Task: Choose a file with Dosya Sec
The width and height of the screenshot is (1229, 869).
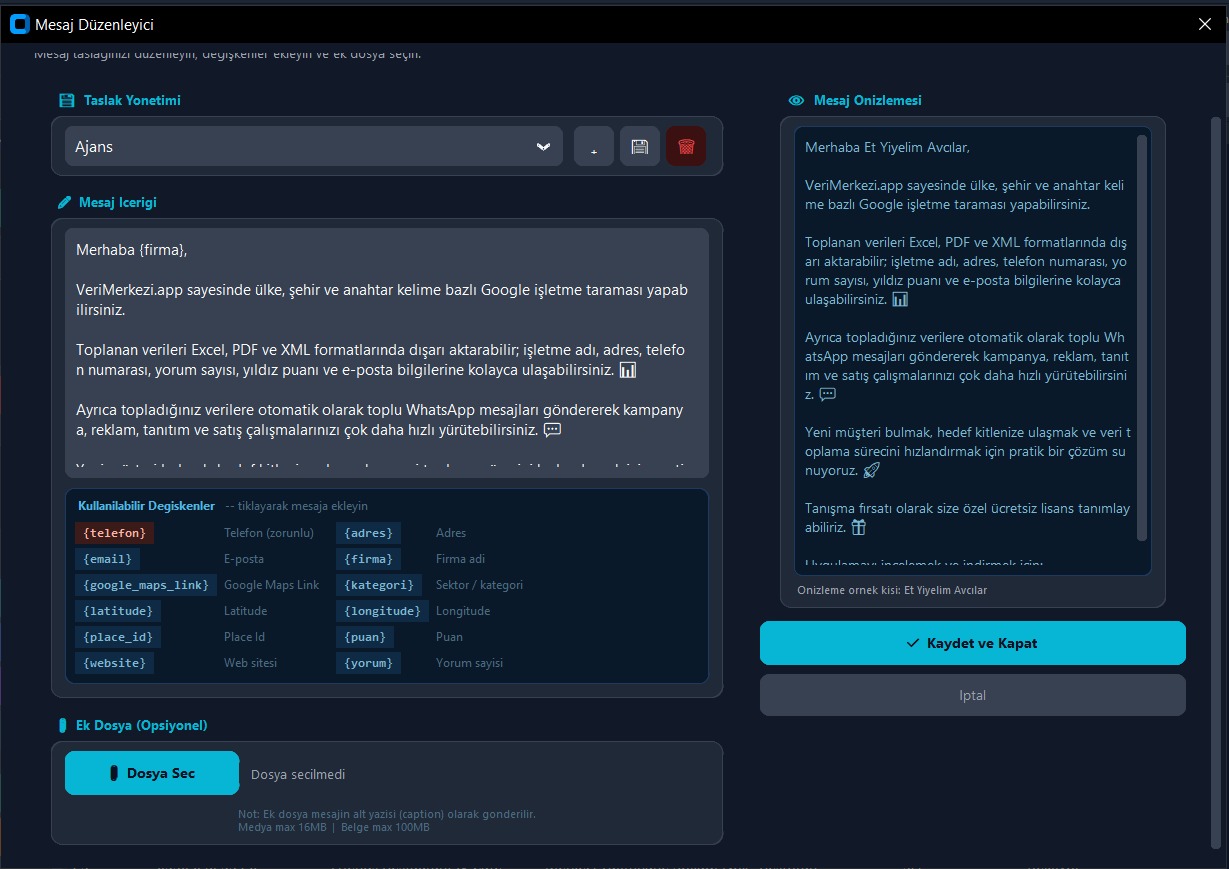Action: tap(152, 773)
